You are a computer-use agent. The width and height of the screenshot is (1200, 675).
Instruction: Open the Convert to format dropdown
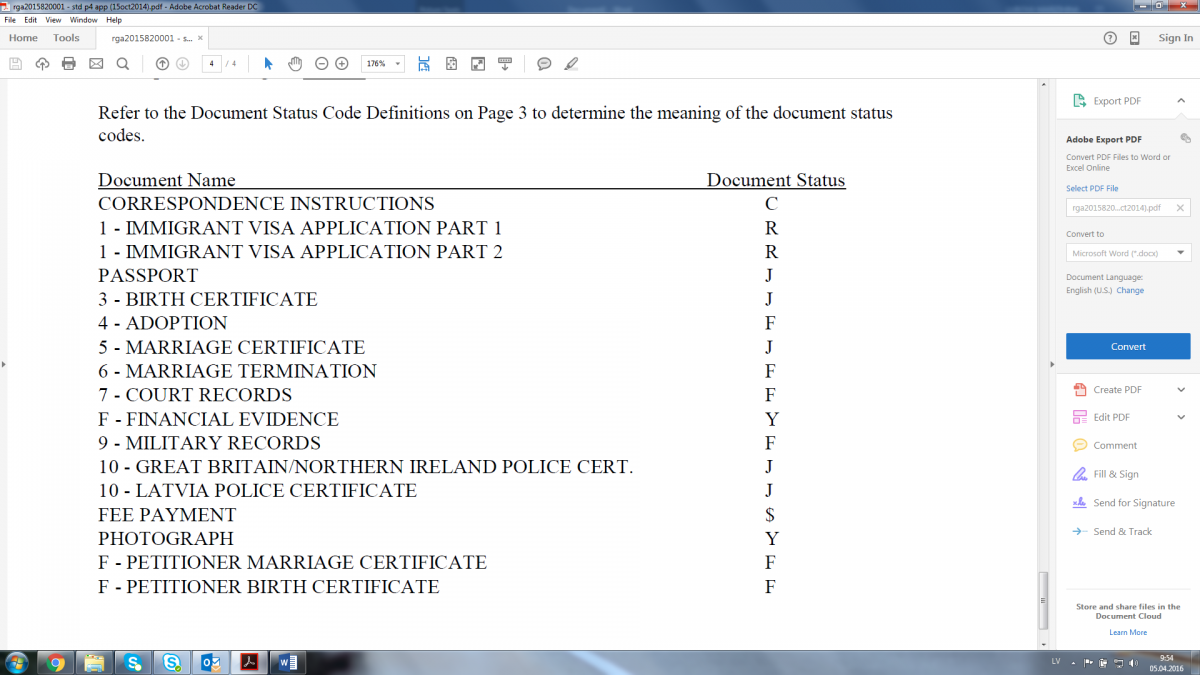pyautogui.click(x=1128, y=253)
